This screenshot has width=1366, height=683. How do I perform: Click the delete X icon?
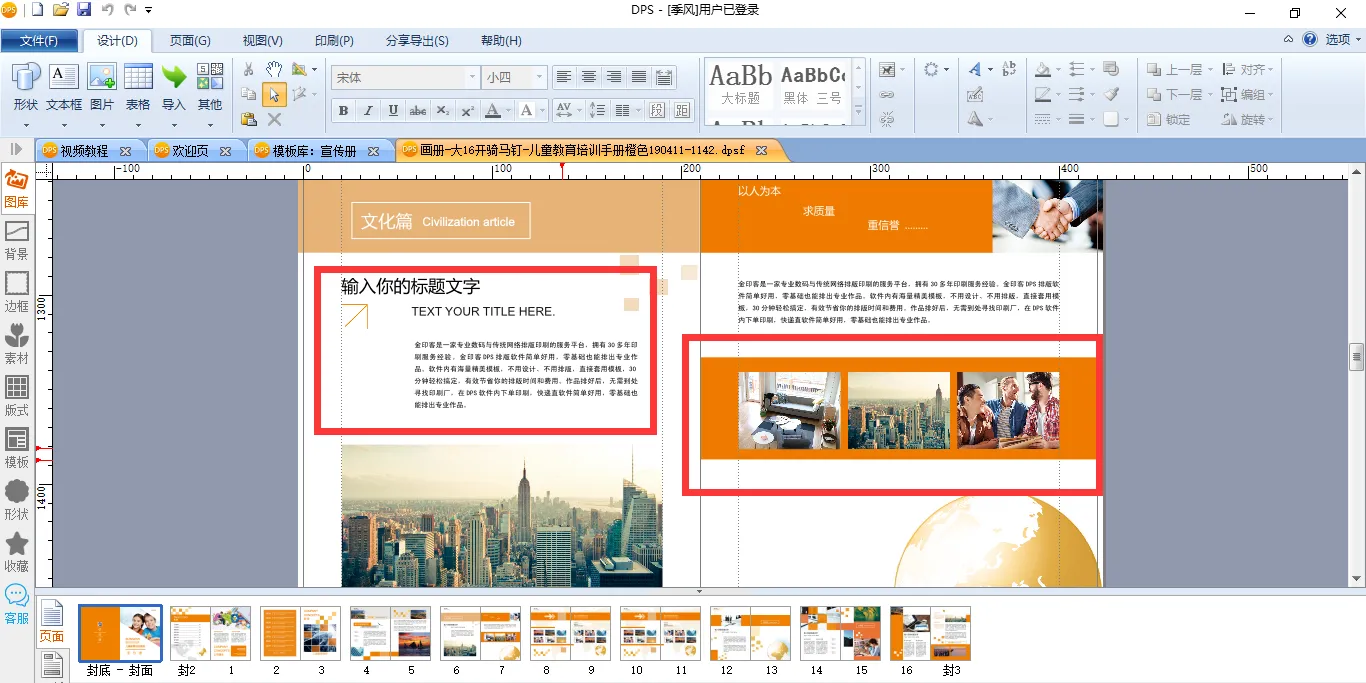point(274,119)
